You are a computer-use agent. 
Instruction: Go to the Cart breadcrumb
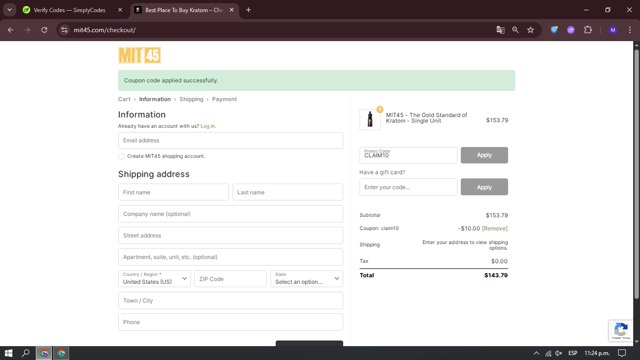coord(124,99)
